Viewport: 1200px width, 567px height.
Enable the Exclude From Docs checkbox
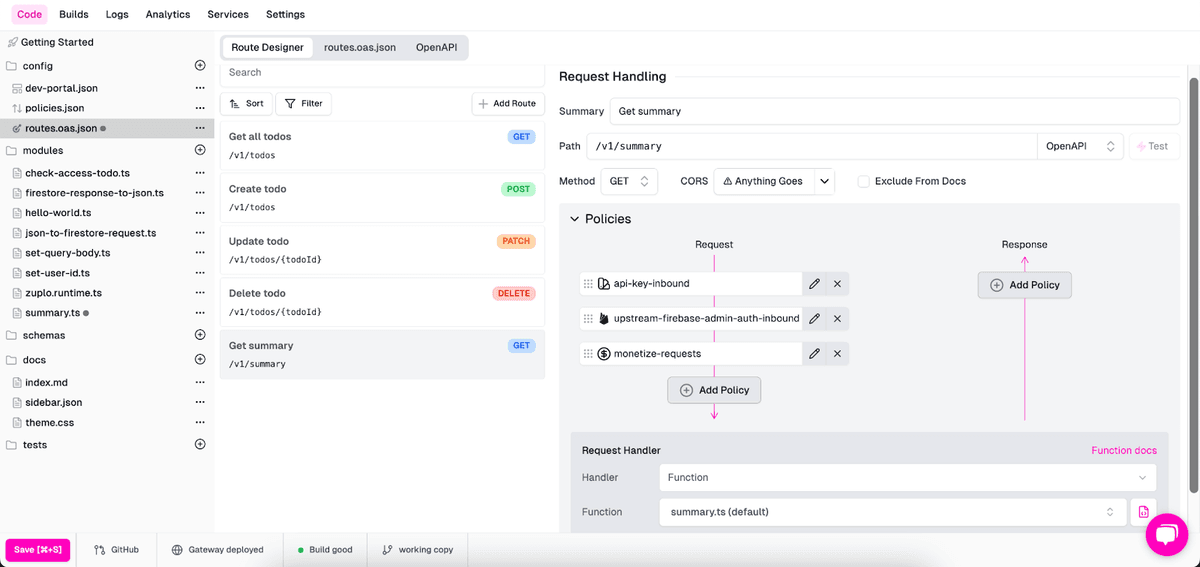(864, 181)
